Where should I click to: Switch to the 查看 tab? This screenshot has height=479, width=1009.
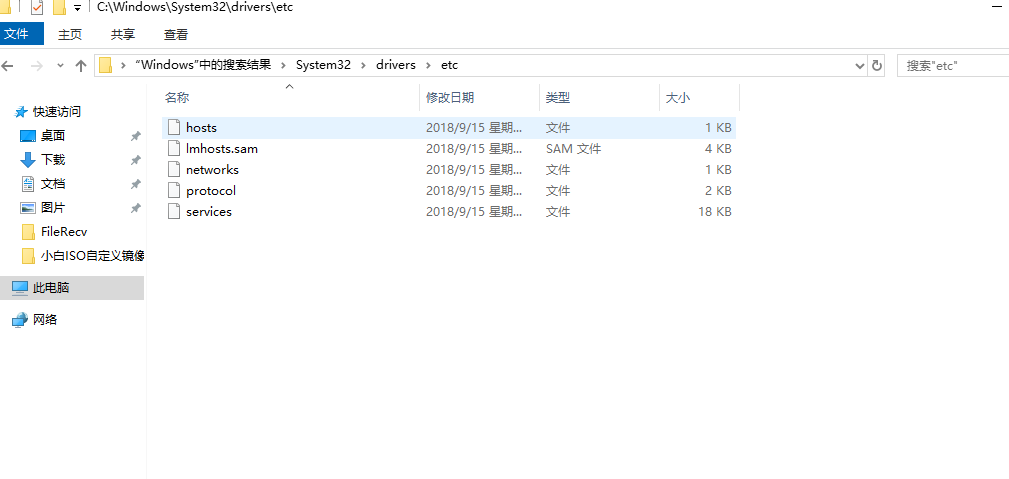tap(176, 34)
